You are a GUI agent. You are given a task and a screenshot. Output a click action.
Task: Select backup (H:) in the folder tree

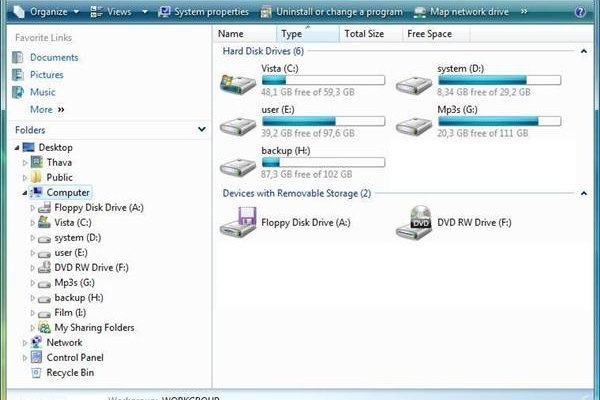click(79, 297)
